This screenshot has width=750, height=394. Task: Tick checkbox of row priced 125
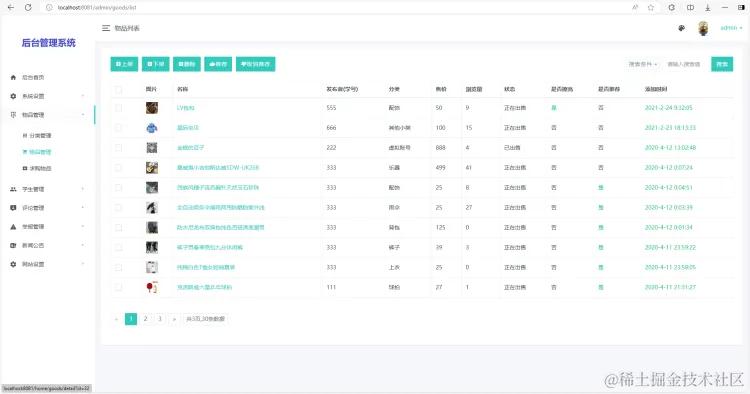[119, 228]
